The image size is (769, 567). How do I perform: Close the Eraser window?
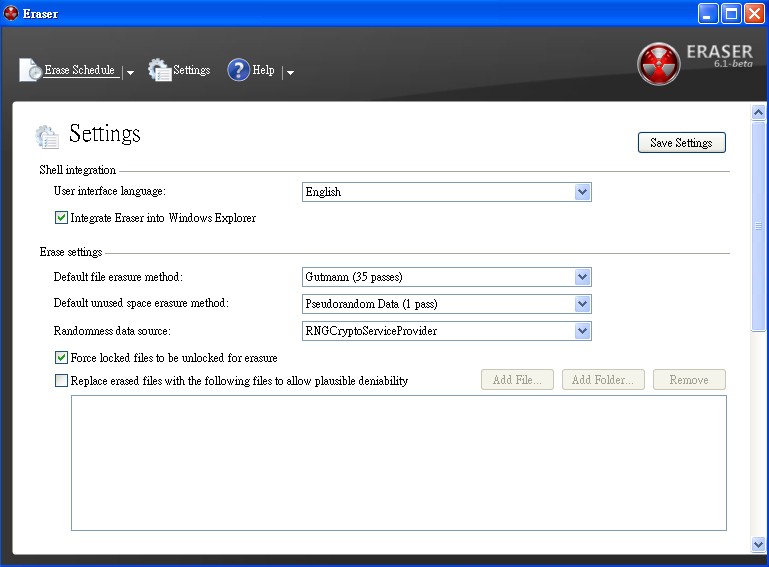[754, 13]
